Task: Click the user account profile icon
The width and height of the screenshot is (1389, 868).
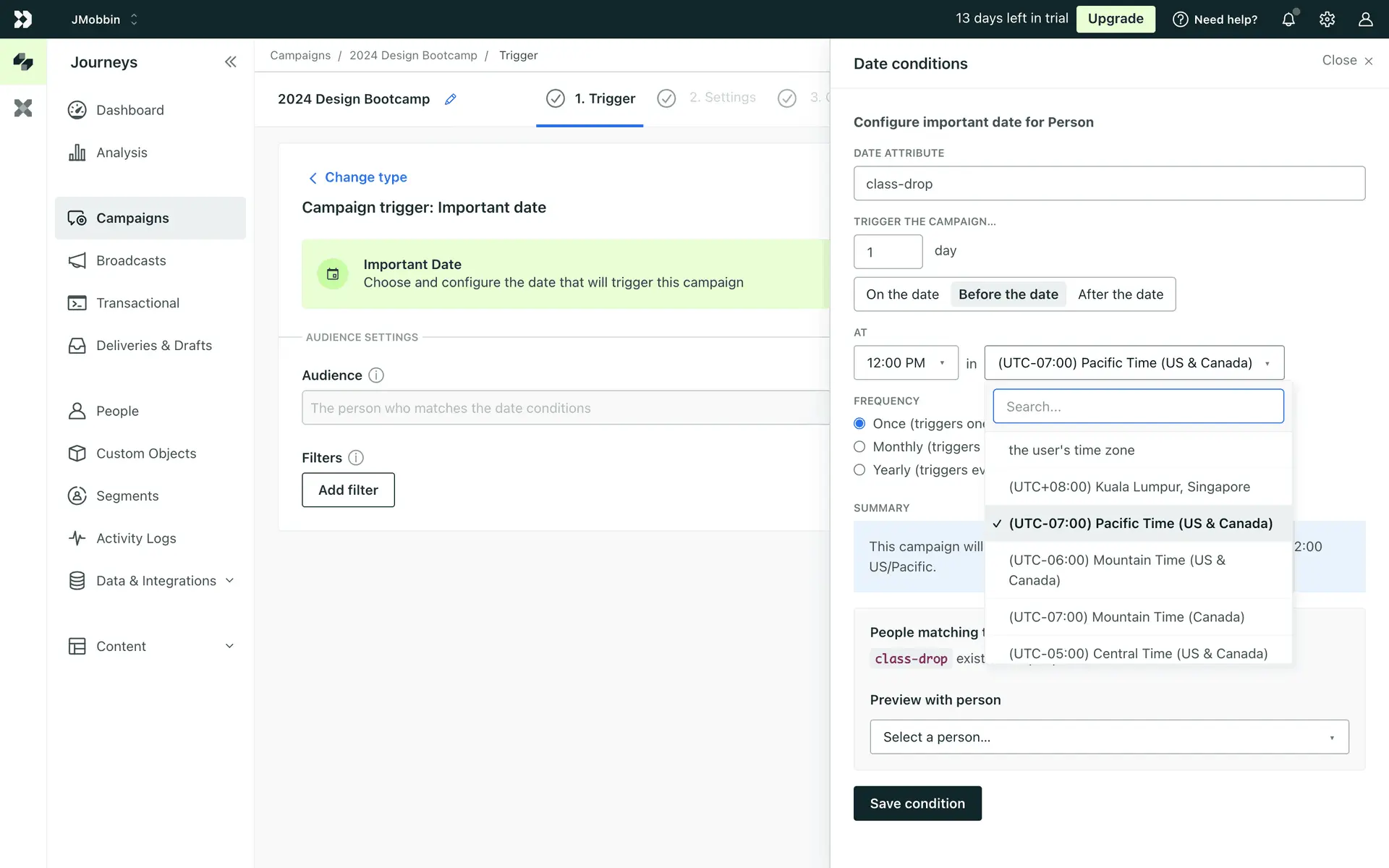Action: point(1365,20)
